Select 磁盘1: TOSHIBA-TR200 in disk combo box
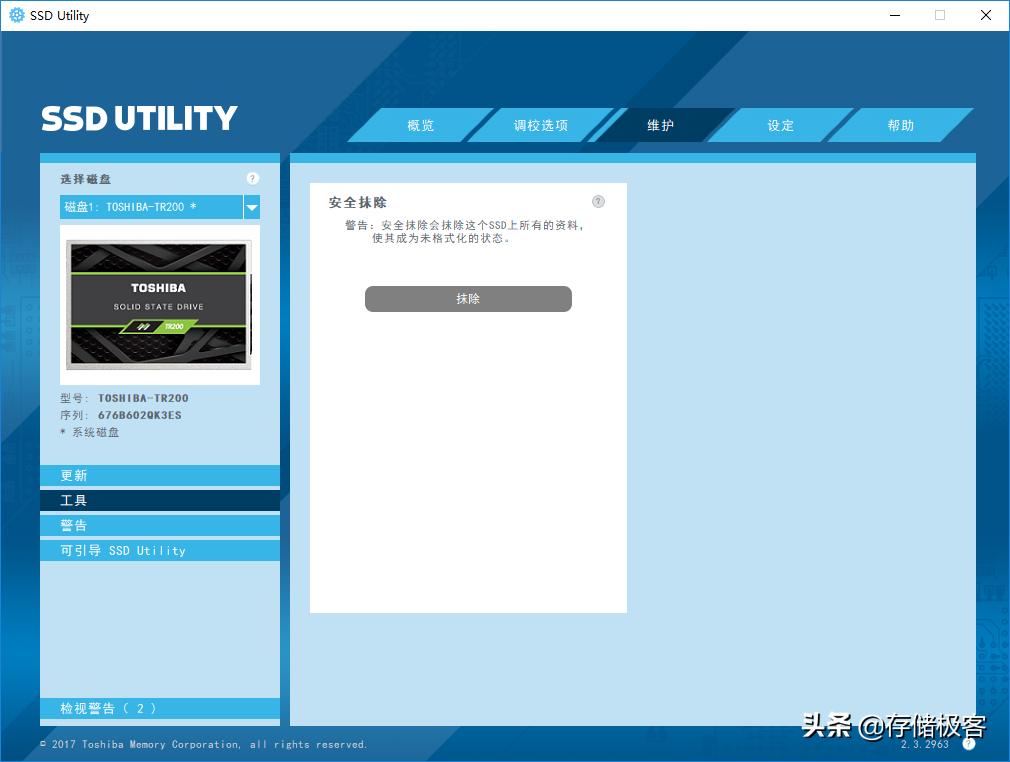 point(151,207)
